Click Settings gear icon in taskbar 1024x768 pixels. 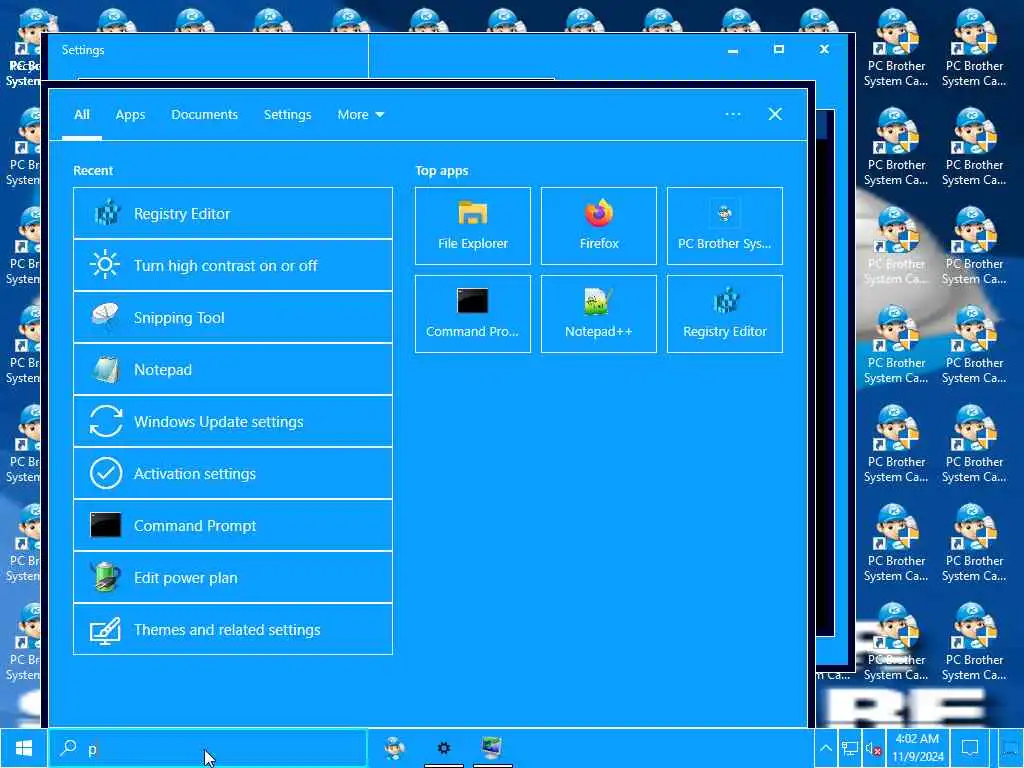point(444,748)
